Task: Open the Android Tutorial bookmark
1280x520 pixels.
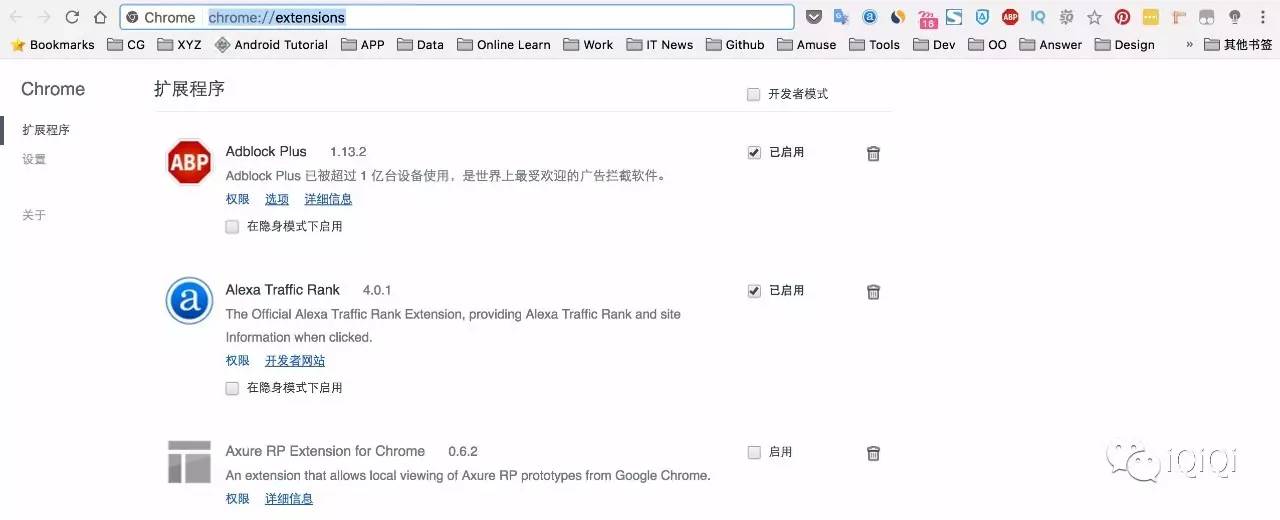Action: coord(272,44)
